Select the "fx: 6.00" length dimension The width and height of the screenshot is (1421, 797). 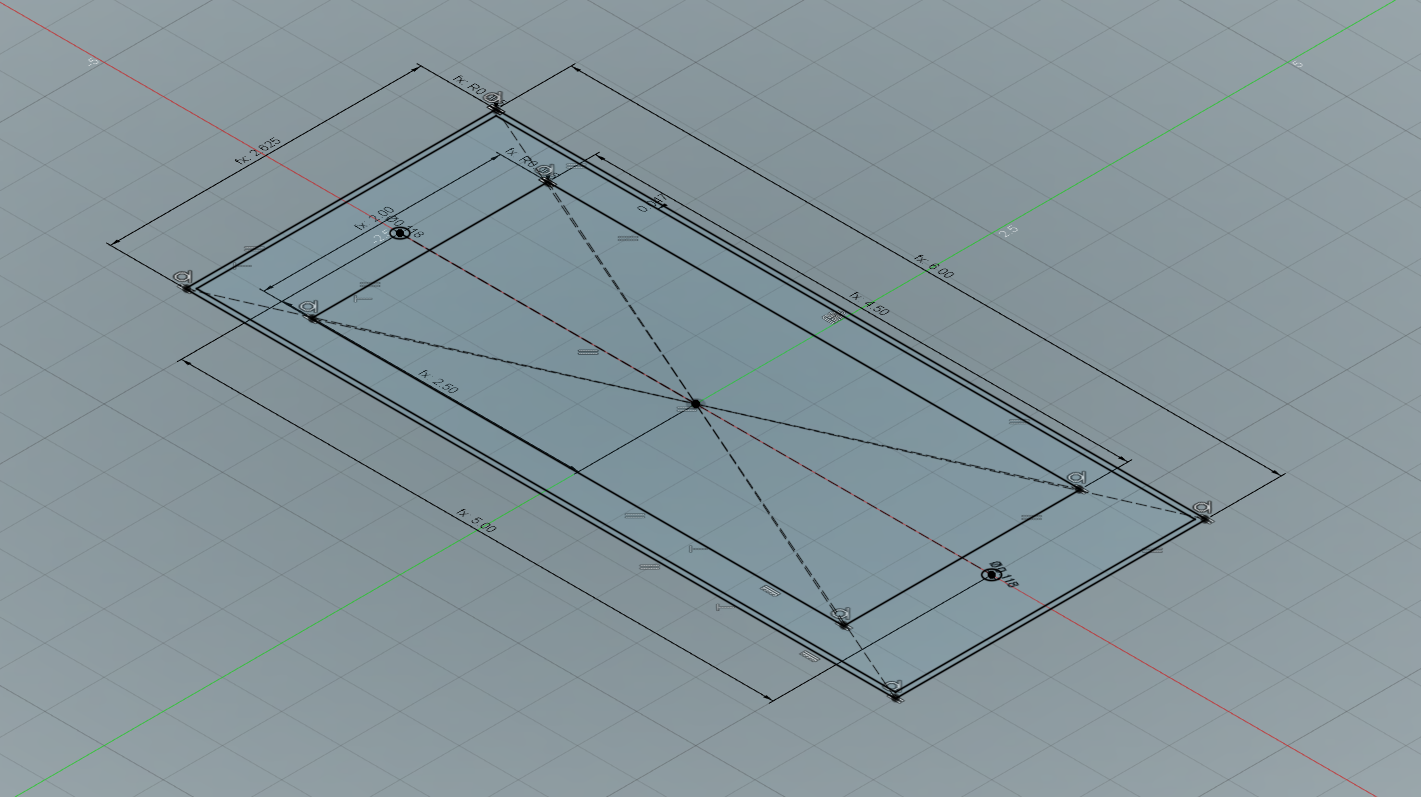click(x=934, y=267)
